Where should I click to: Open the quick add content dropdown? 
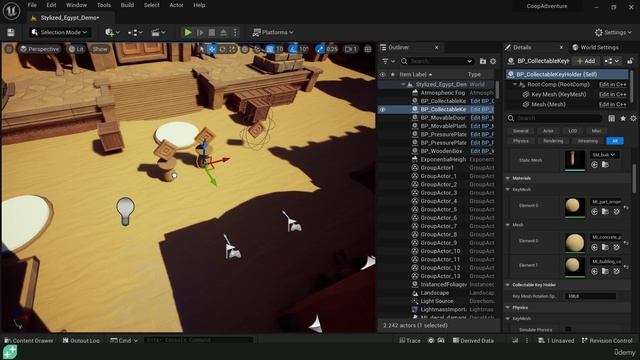[112, 32]
